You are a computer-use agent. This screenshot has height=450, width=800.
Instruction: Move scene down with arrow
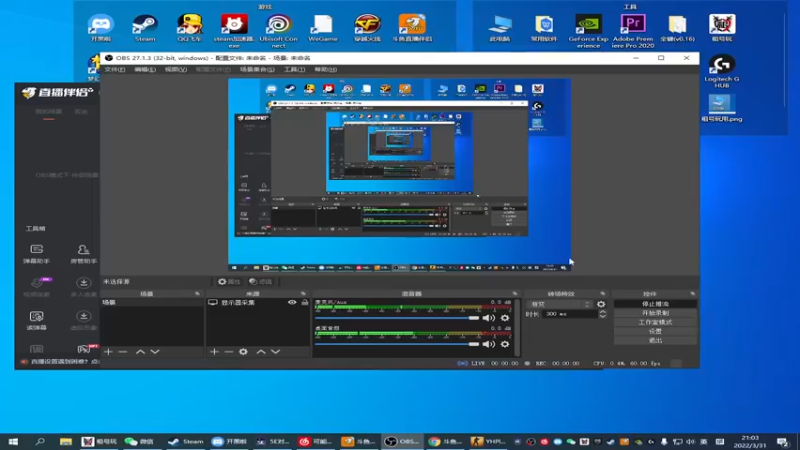point(155,352)
